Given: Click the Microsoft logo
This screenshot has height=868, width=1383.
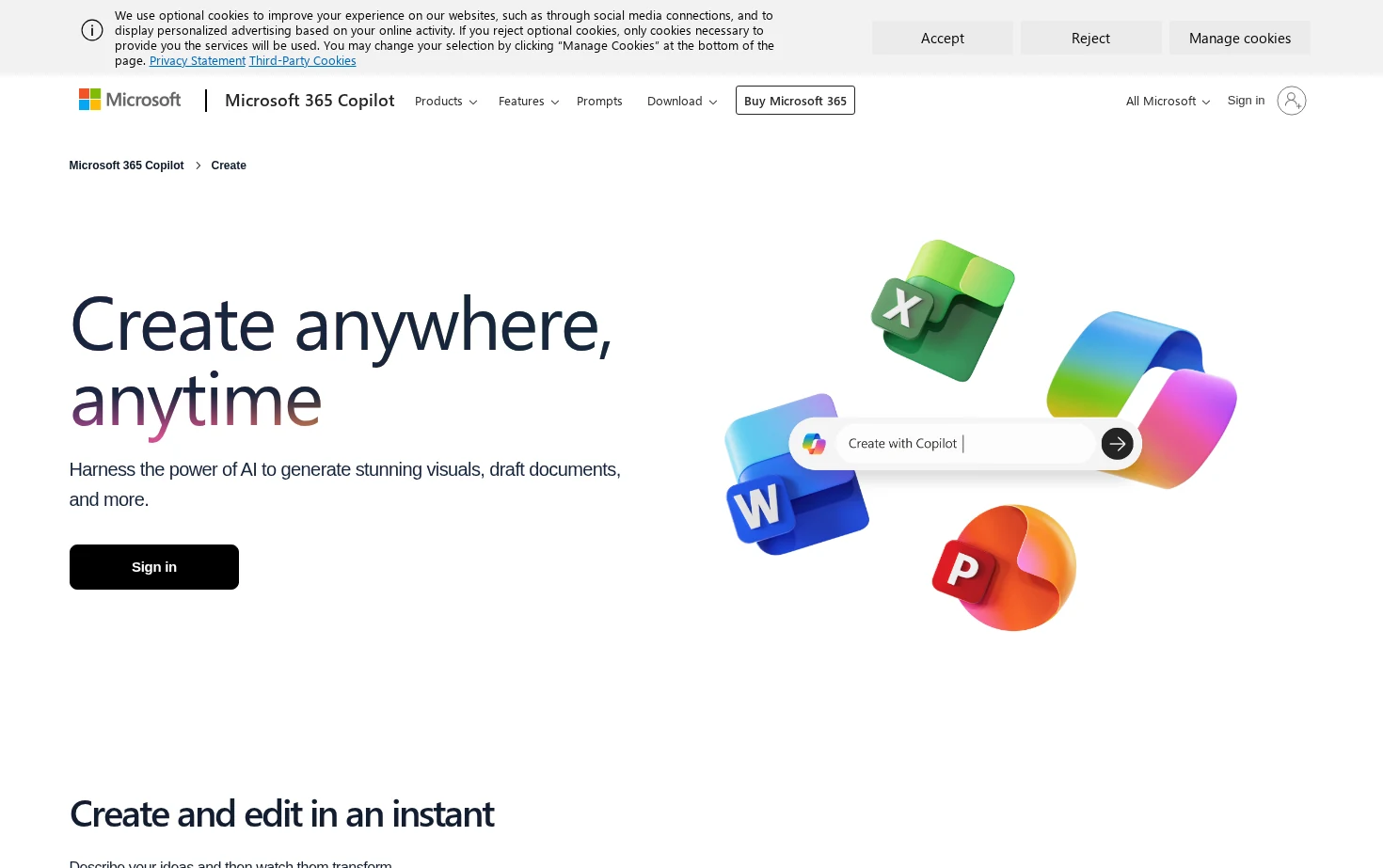Looking at the screenshot, I should click(x=130, y=100).
